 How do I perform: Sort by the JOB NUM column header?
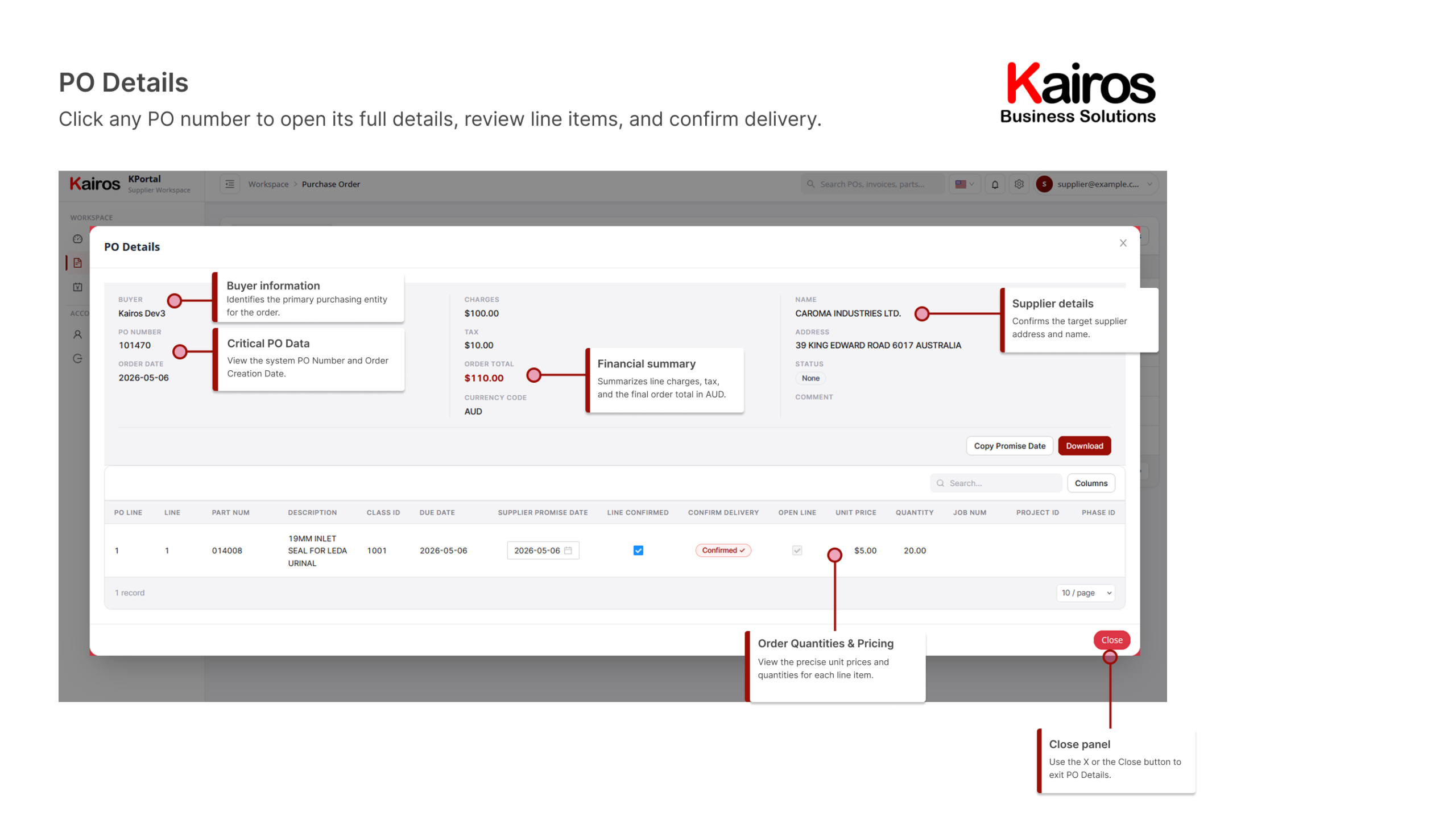[970, 513]
